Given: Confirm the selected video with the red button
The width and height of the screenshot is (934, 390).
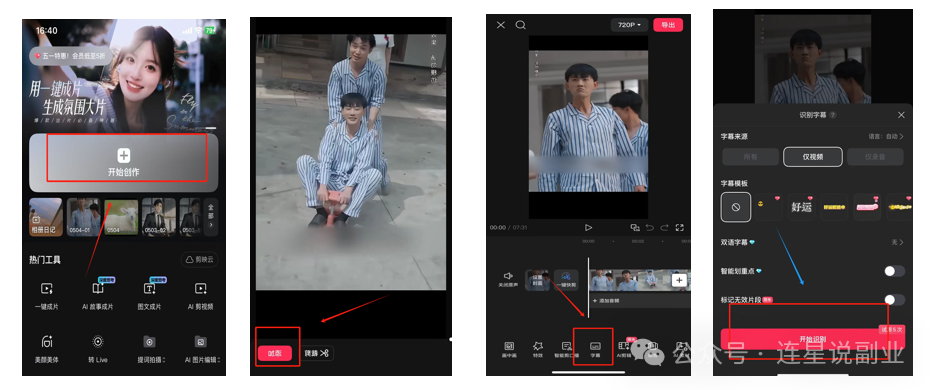Looking at the screenshot, I should 275,353.
